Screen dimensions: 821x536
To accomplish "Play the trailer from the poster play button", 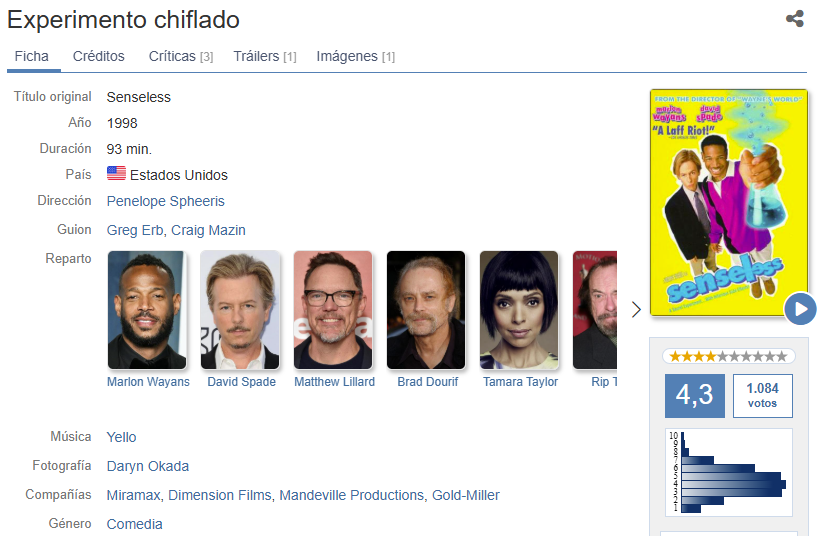I will tap(800, 309).
